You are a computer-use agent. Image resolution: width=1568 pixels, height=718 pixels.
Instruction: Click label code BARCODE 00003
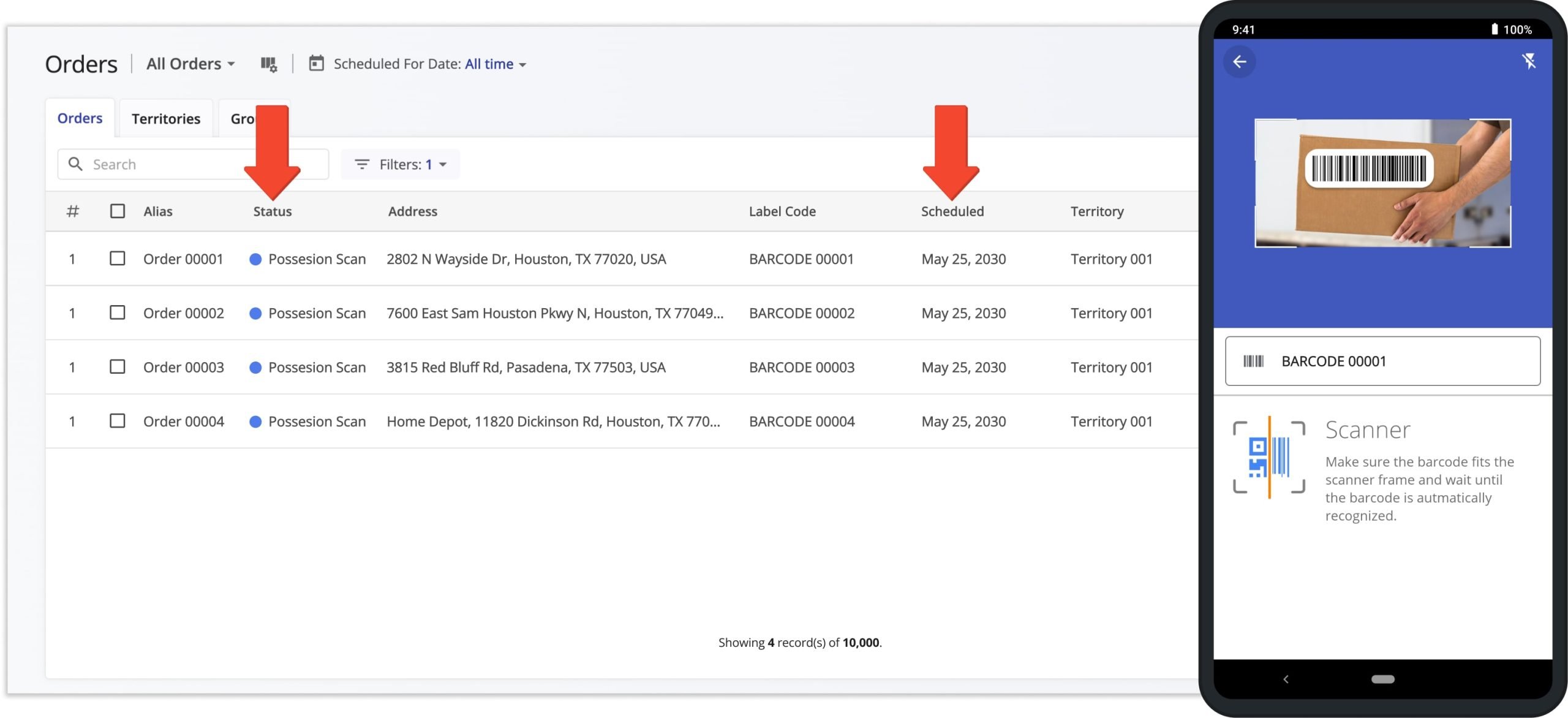click(x=801, y=367)
